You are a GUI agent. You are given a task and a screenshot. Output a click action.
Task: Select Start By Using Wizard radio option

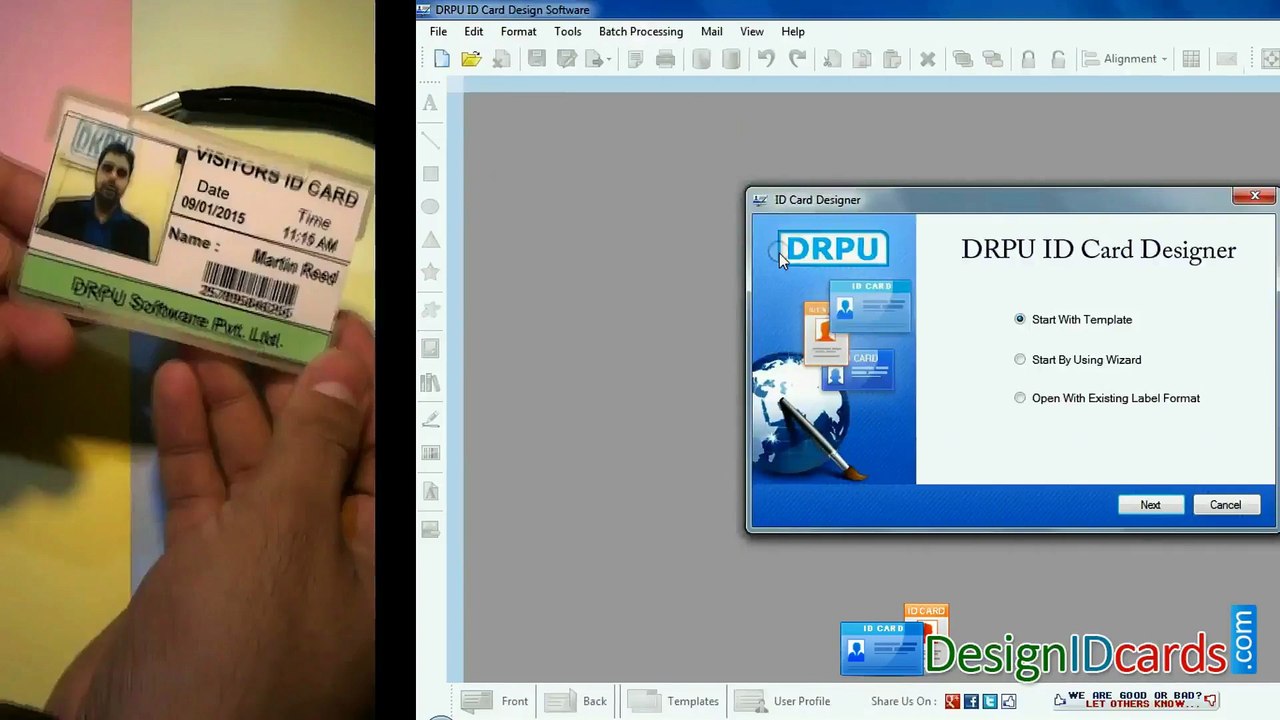pos(1077,360)
